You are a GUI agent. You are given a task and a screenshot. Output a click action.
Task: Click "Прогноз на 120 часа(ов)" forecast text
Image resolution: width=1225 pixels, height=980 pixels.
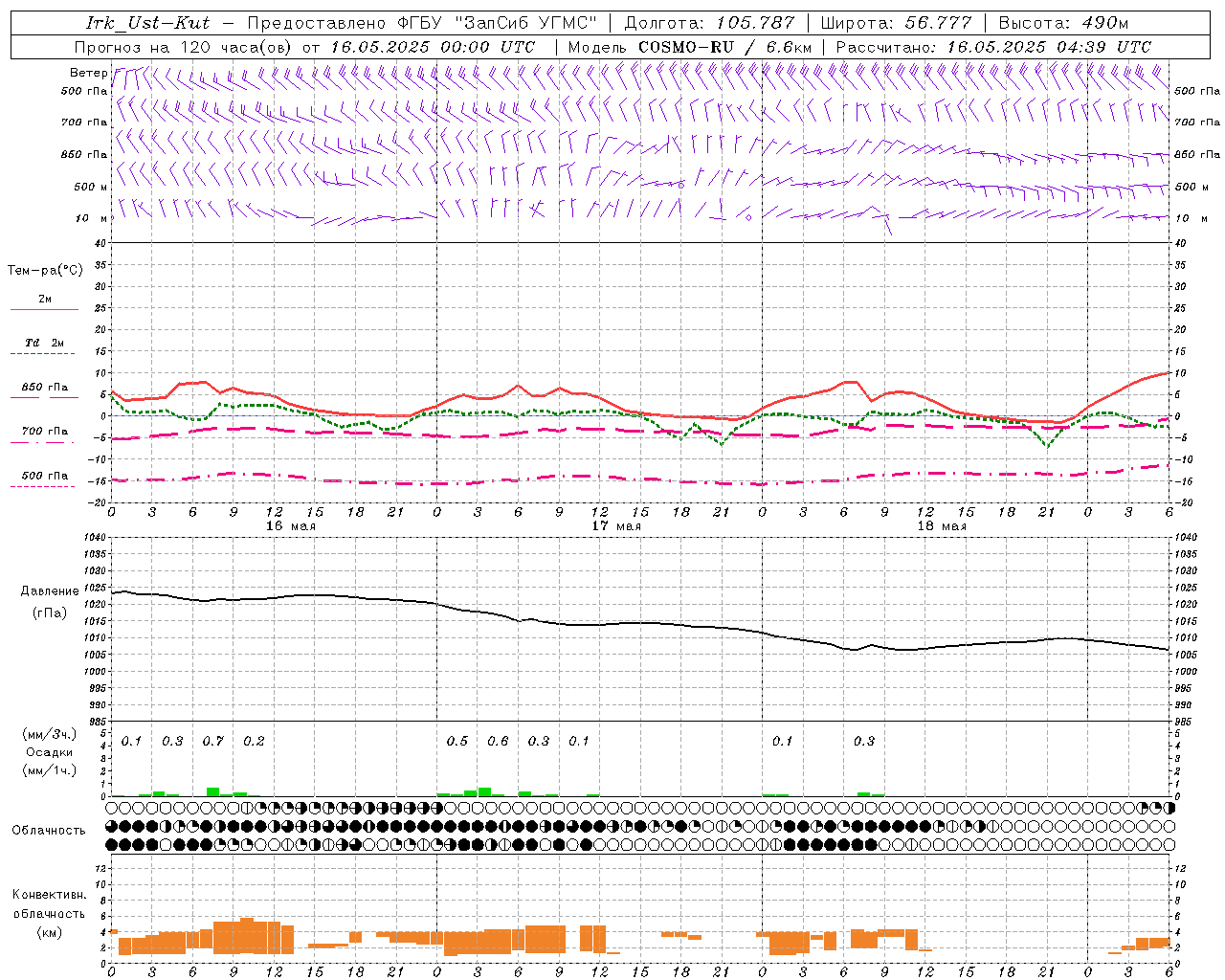click(185, 47)
